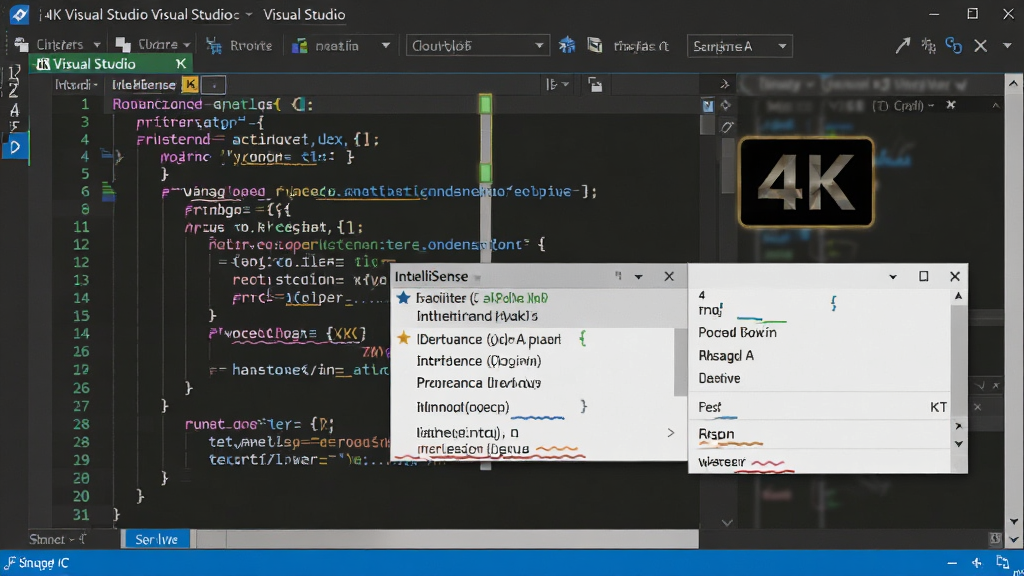Image resolution: width=1024 pixels, height=576 pixels.
Task: Click the icon right of diagonal arrow
Action: (x=928, y=45)
